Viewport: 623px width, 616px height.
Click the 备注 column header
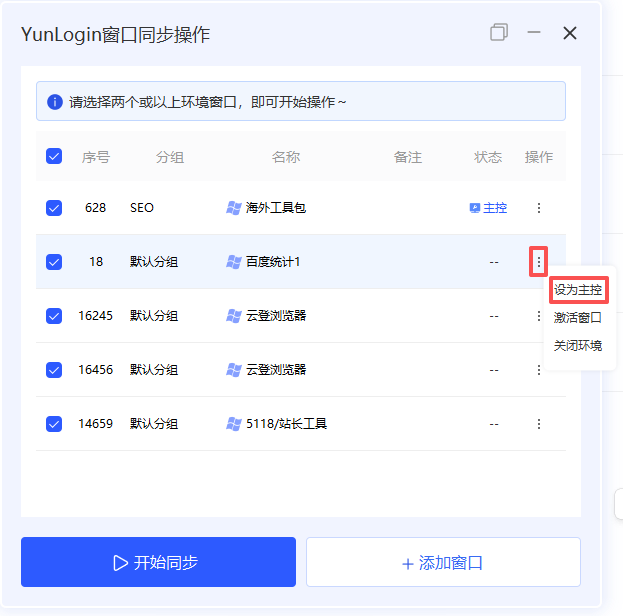pos(408,157)
